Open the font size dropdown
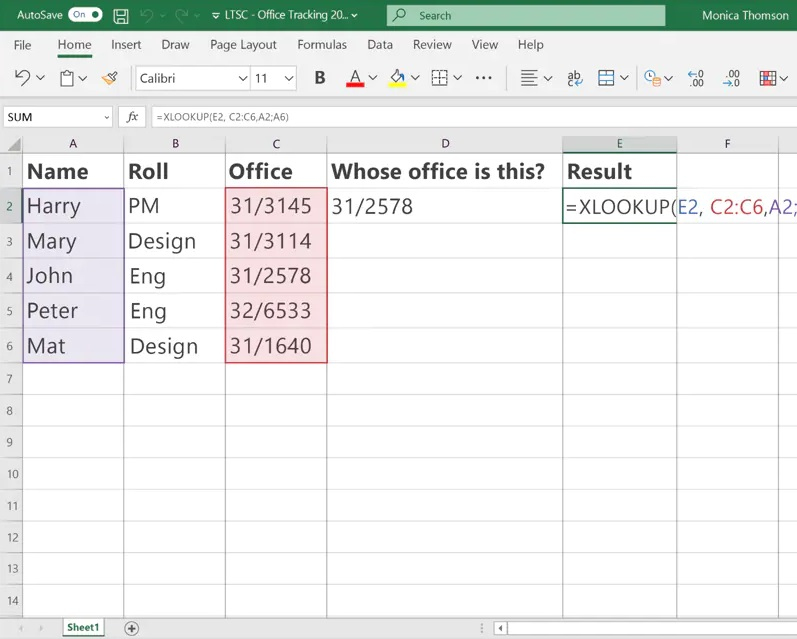 click(x=289, y=78)
